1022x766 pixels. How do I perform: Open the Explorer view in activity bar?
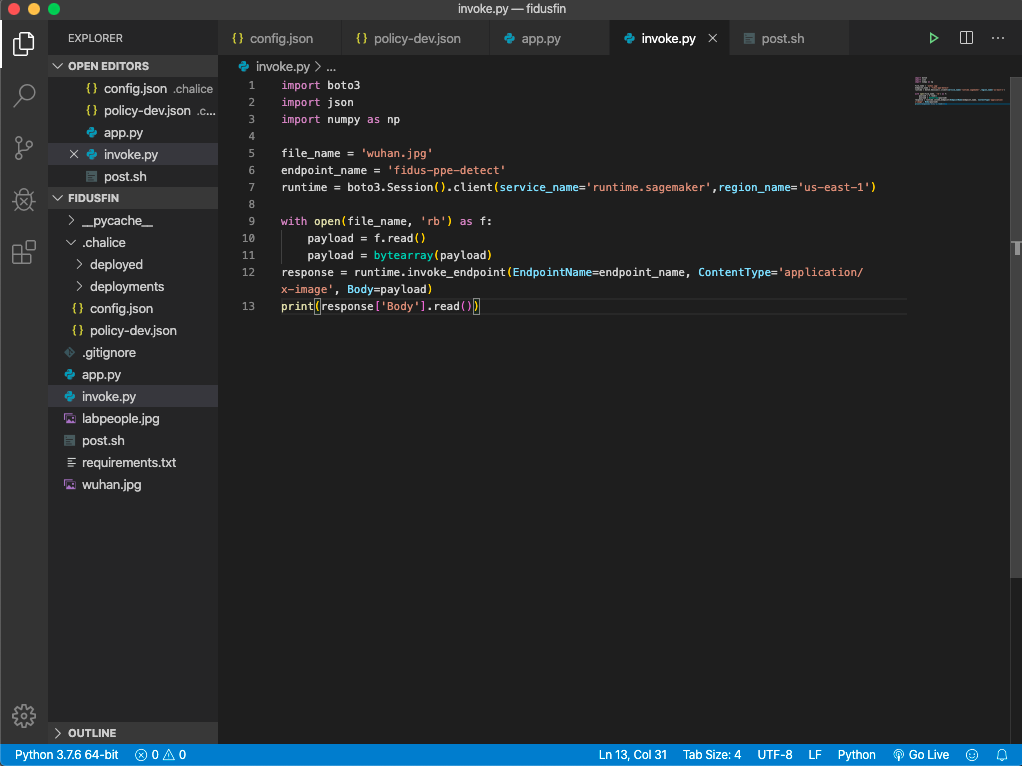[23, 44]
